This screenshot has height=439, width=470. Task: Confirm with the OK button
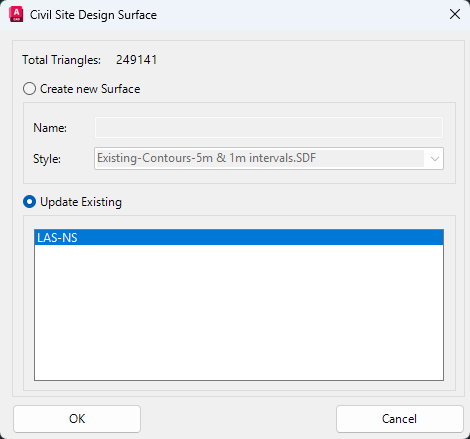pos(77,419)
